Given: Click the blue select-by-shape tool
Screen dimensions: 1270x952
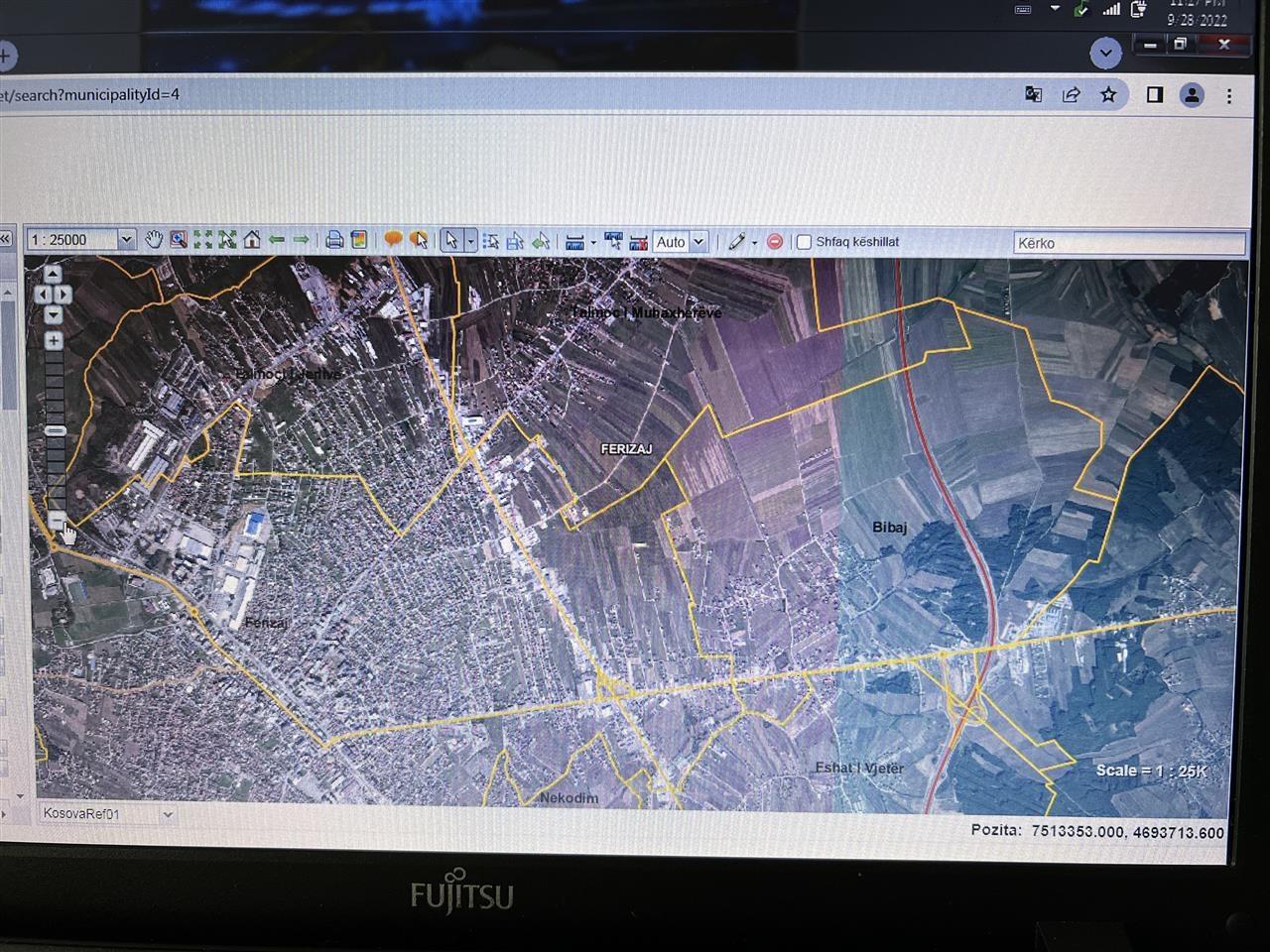Looking at the screenshot, I should coord(515,241).
